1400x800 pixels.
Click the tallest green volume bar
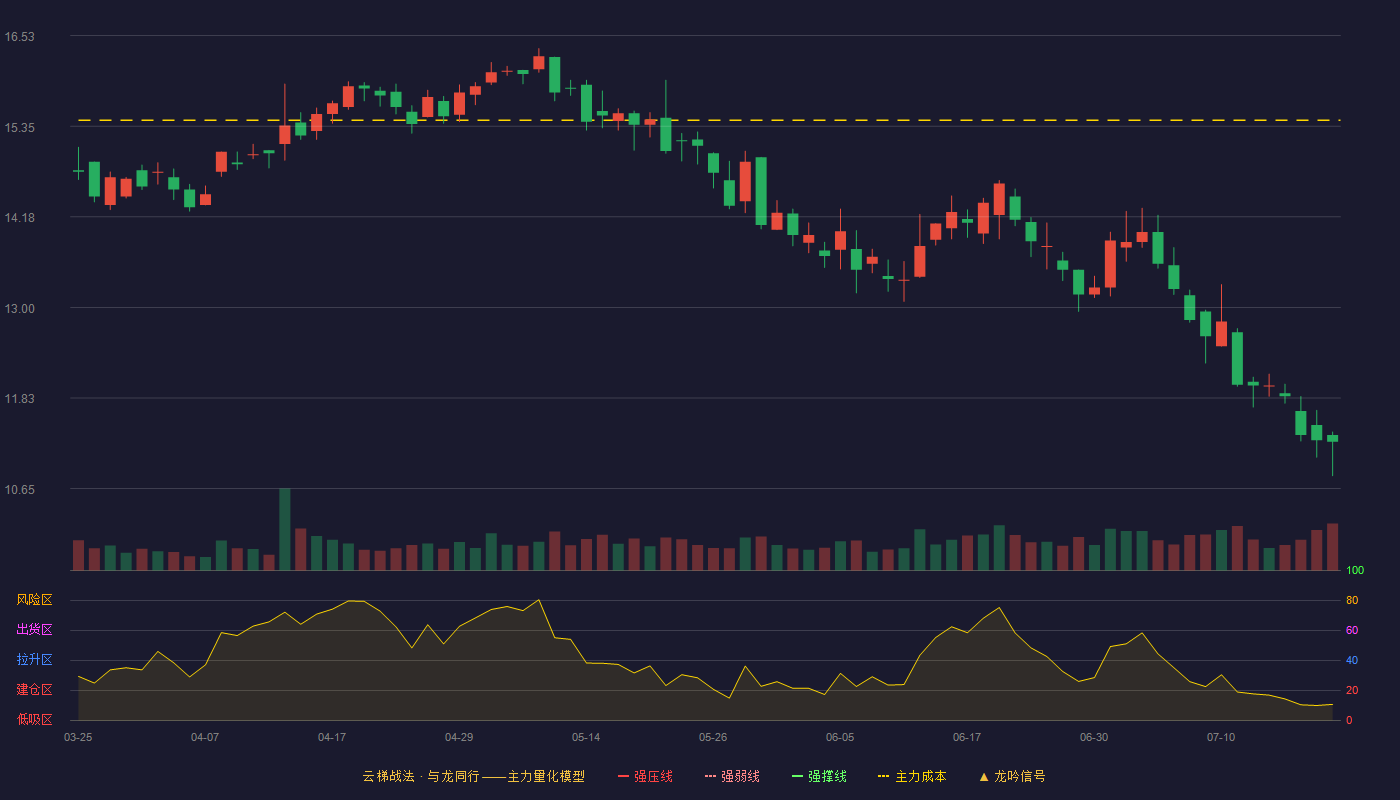coord(285,529)
